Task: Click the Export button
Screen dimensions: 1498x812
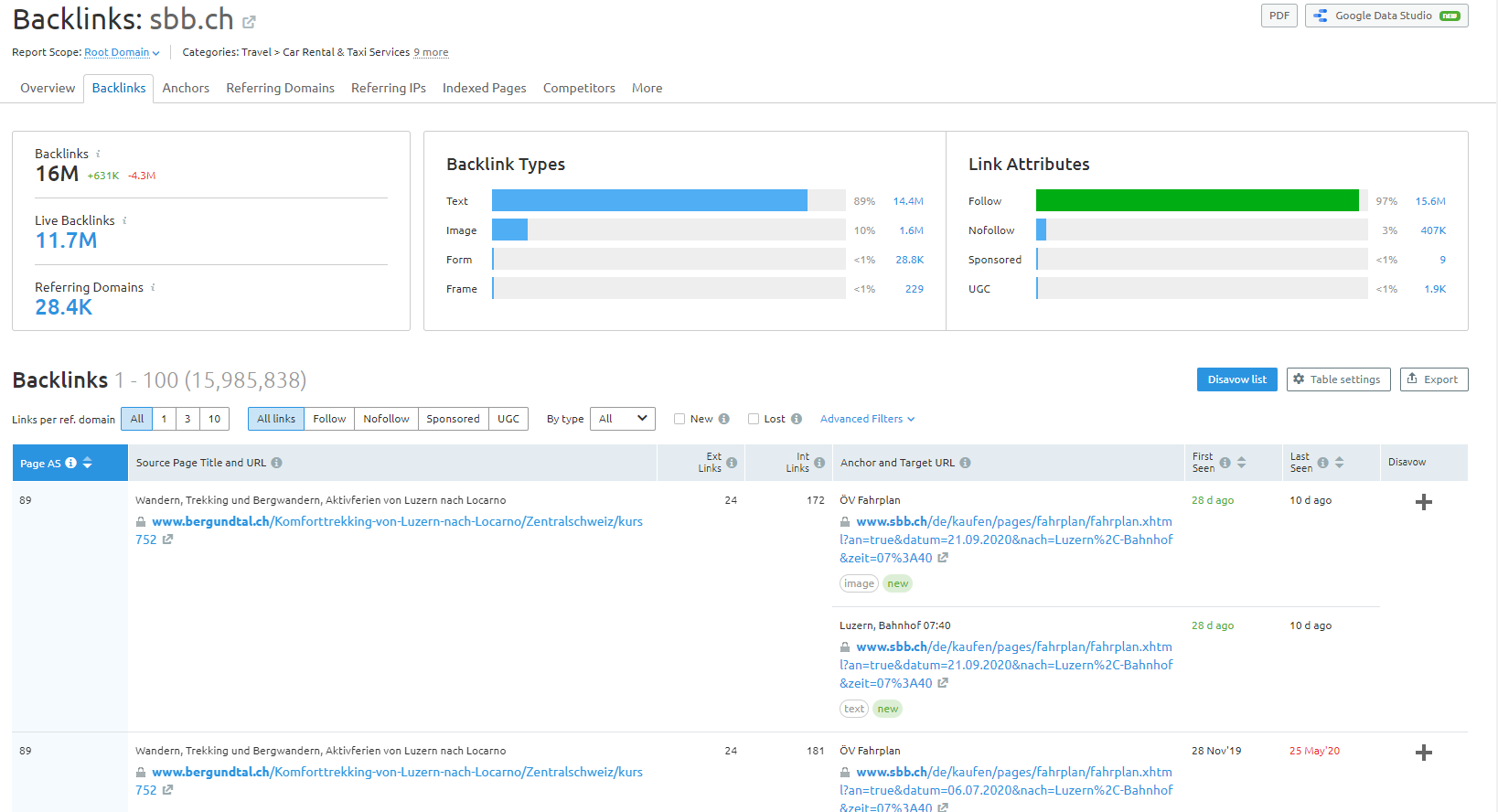Action: click(1434, 379)
